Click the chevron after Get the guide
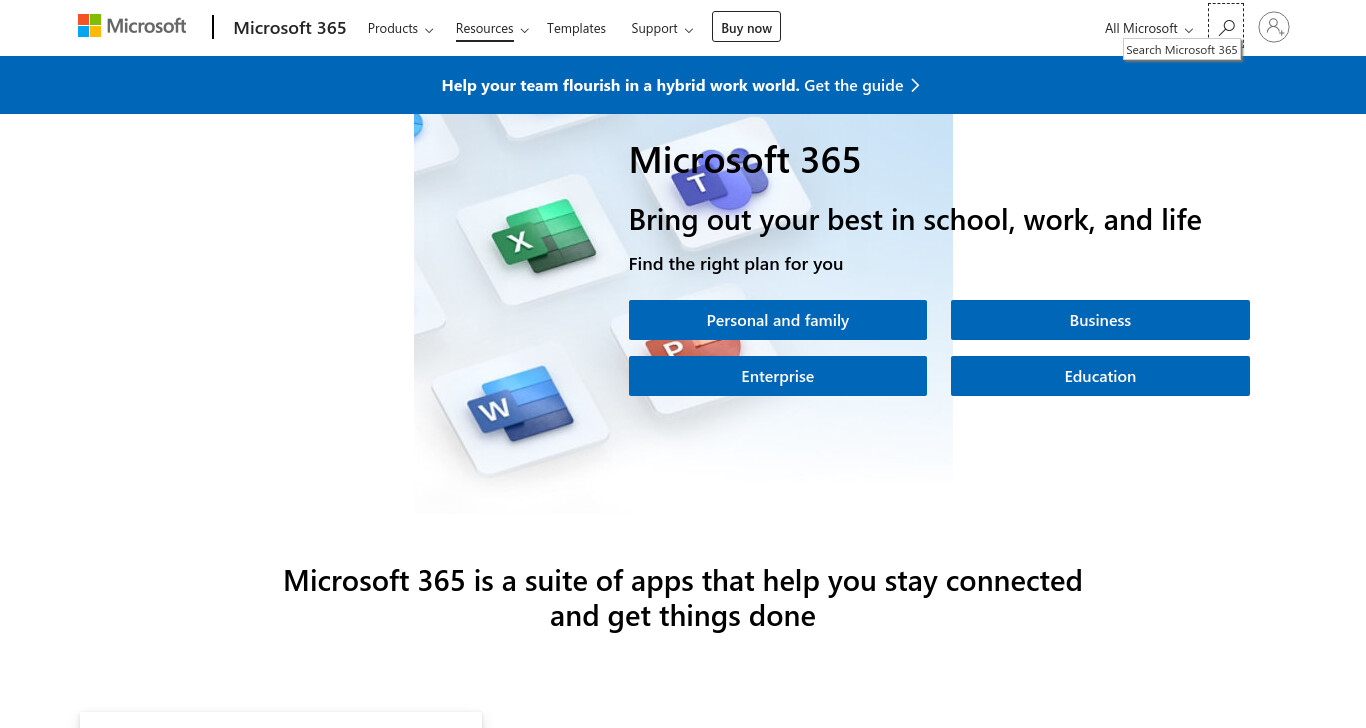This screenshot has height=728, width=1366. click(915, 85)
